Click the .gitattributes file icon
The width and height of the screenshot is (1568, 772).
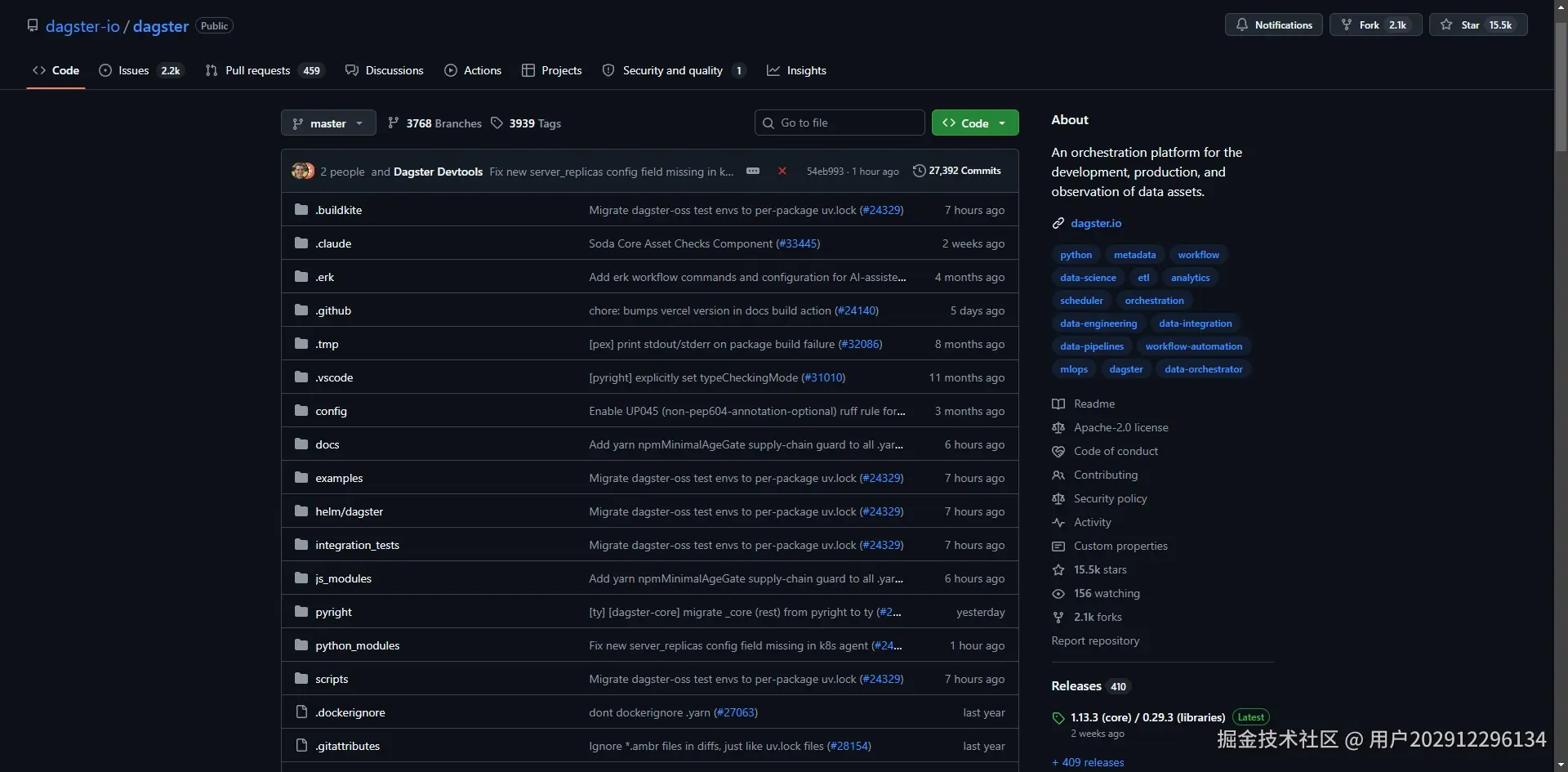click(x=301, y=745)
